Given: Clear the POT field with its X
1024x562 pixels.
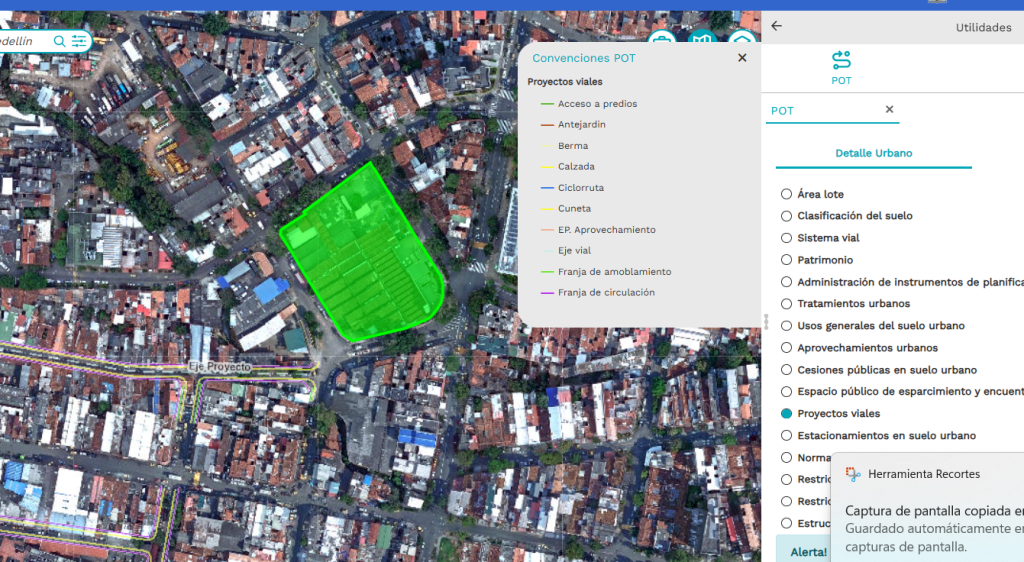Looking at the screenshot, I should point(889,110).
